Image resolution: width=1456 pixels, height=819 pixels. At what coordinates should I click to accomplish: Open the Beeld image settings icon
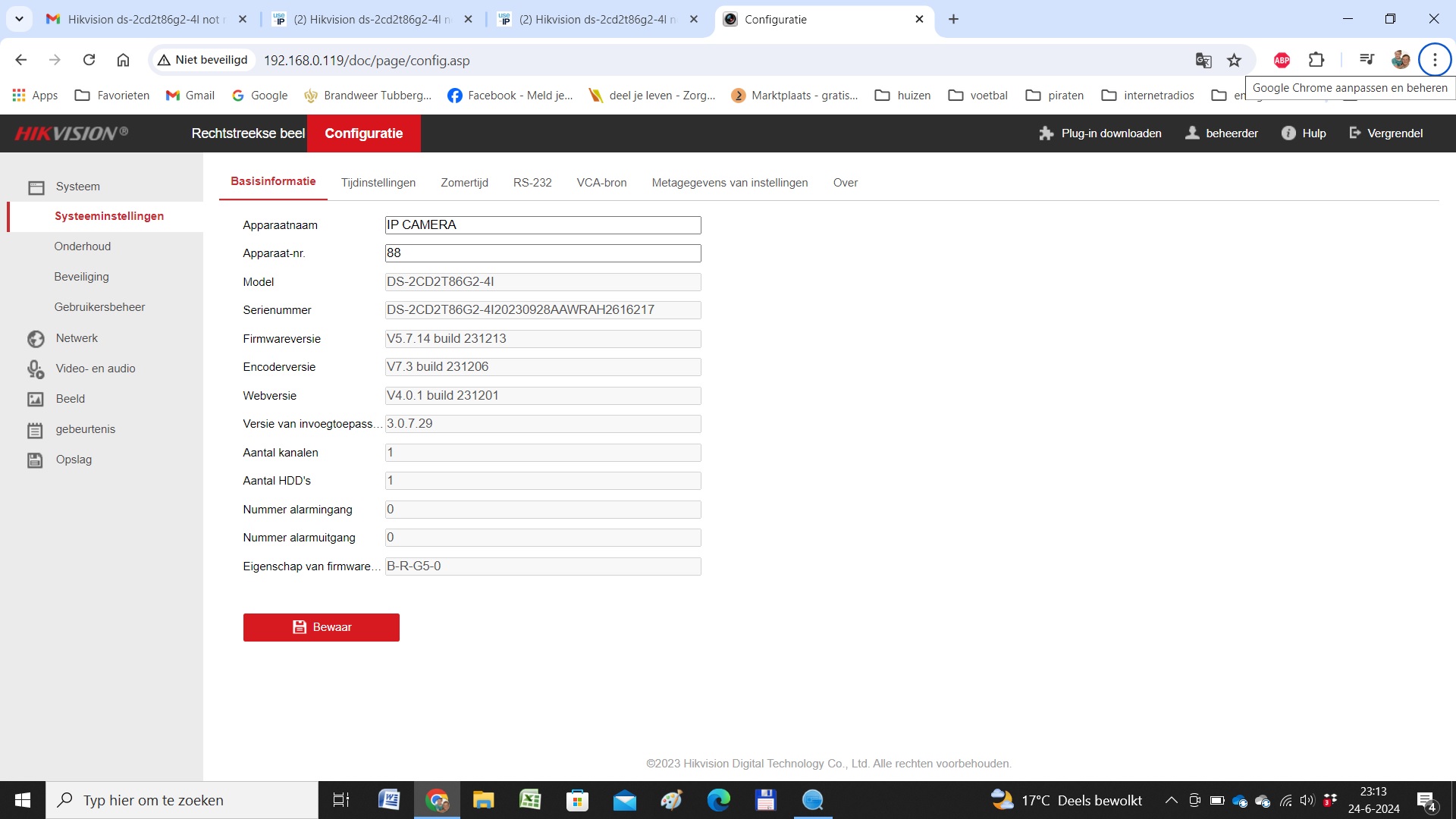[x=36, y=399]
